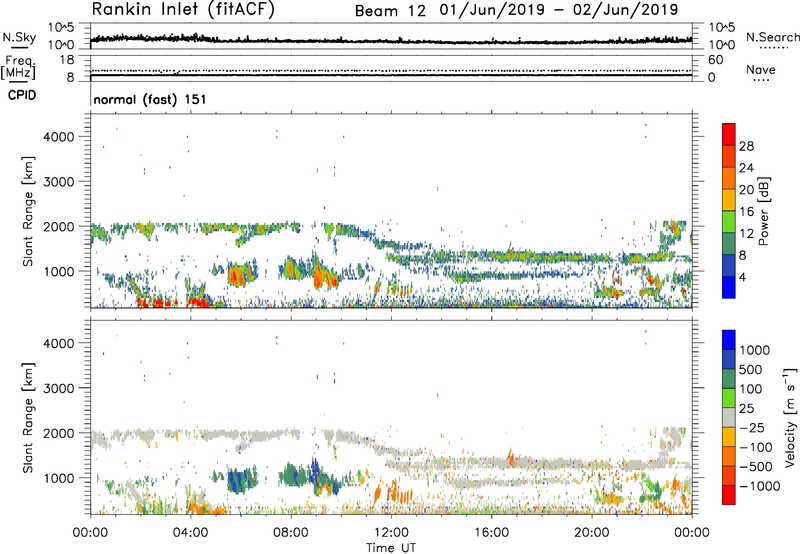Click the 'CPID' label

(22, 96)
